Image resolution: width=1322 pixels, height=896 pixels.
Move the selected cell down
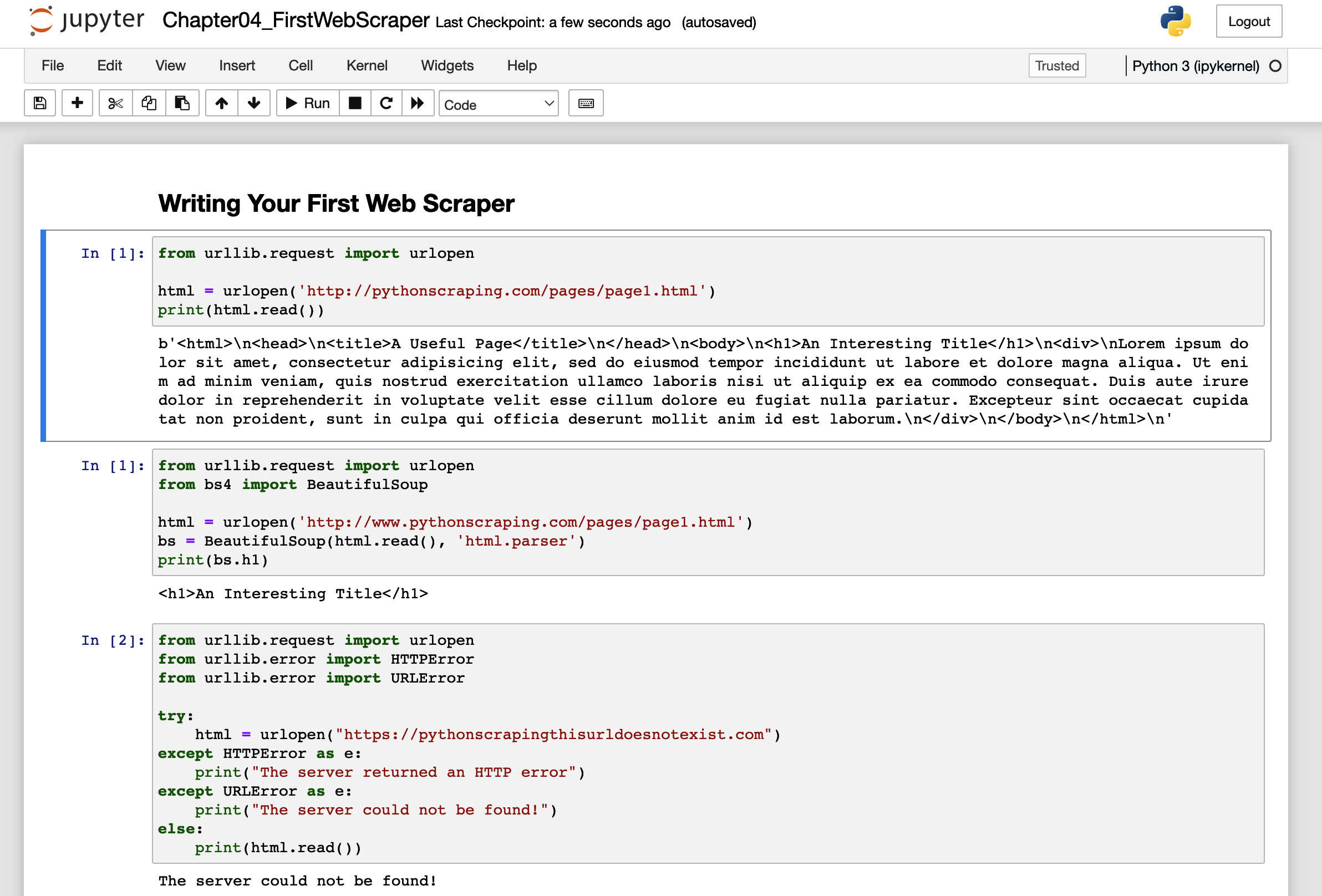[254, 103]
